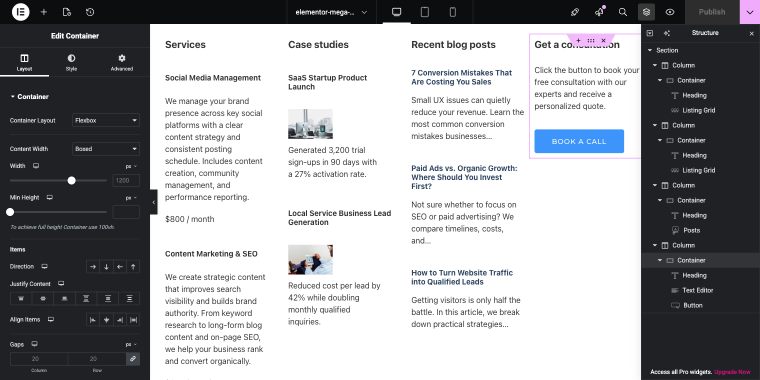Set Justify Content to end
Screen dimensions: 760x380
[x=64, y=299]
